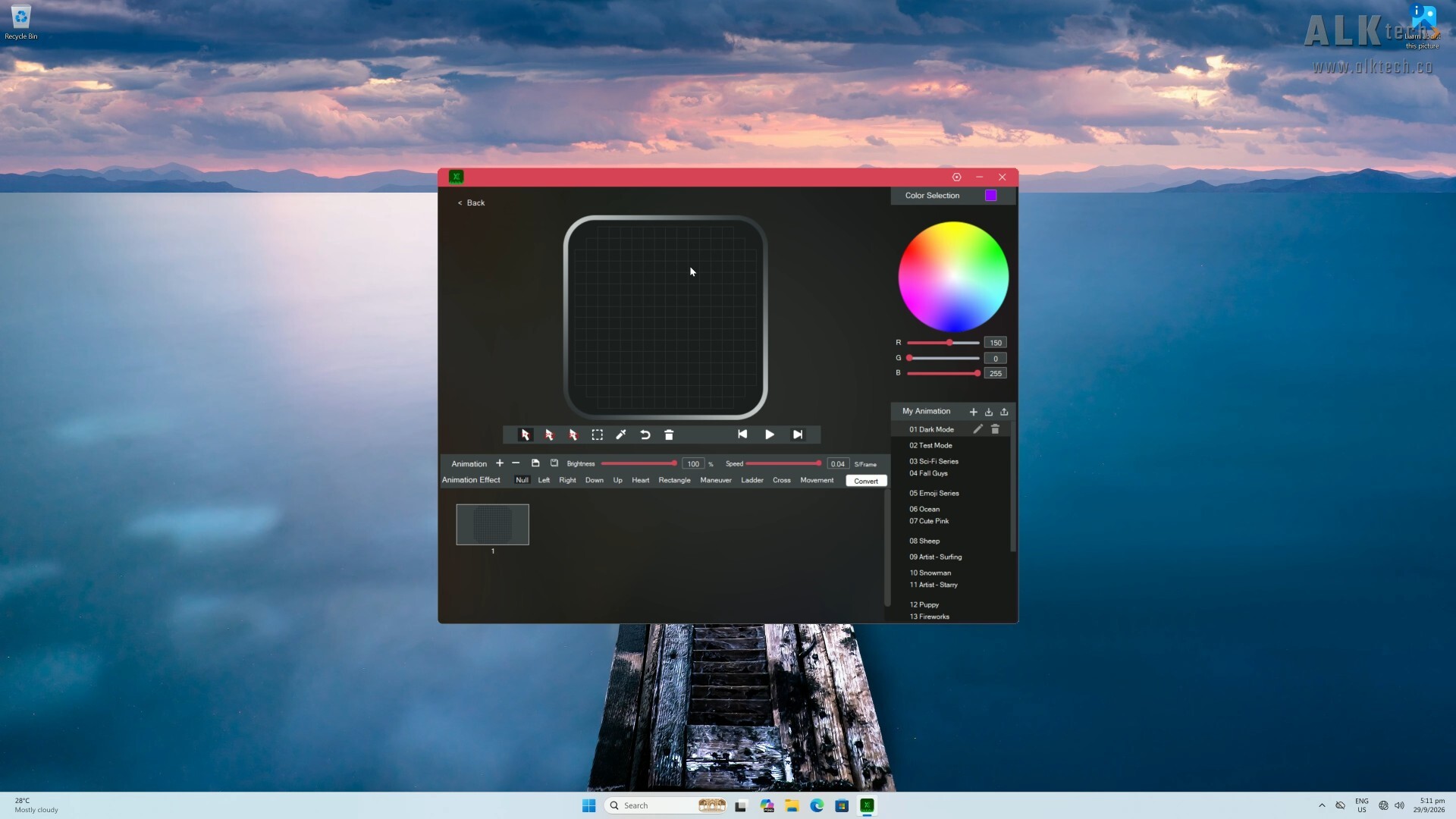Click the Speed slider track

[x=783, y=463]
